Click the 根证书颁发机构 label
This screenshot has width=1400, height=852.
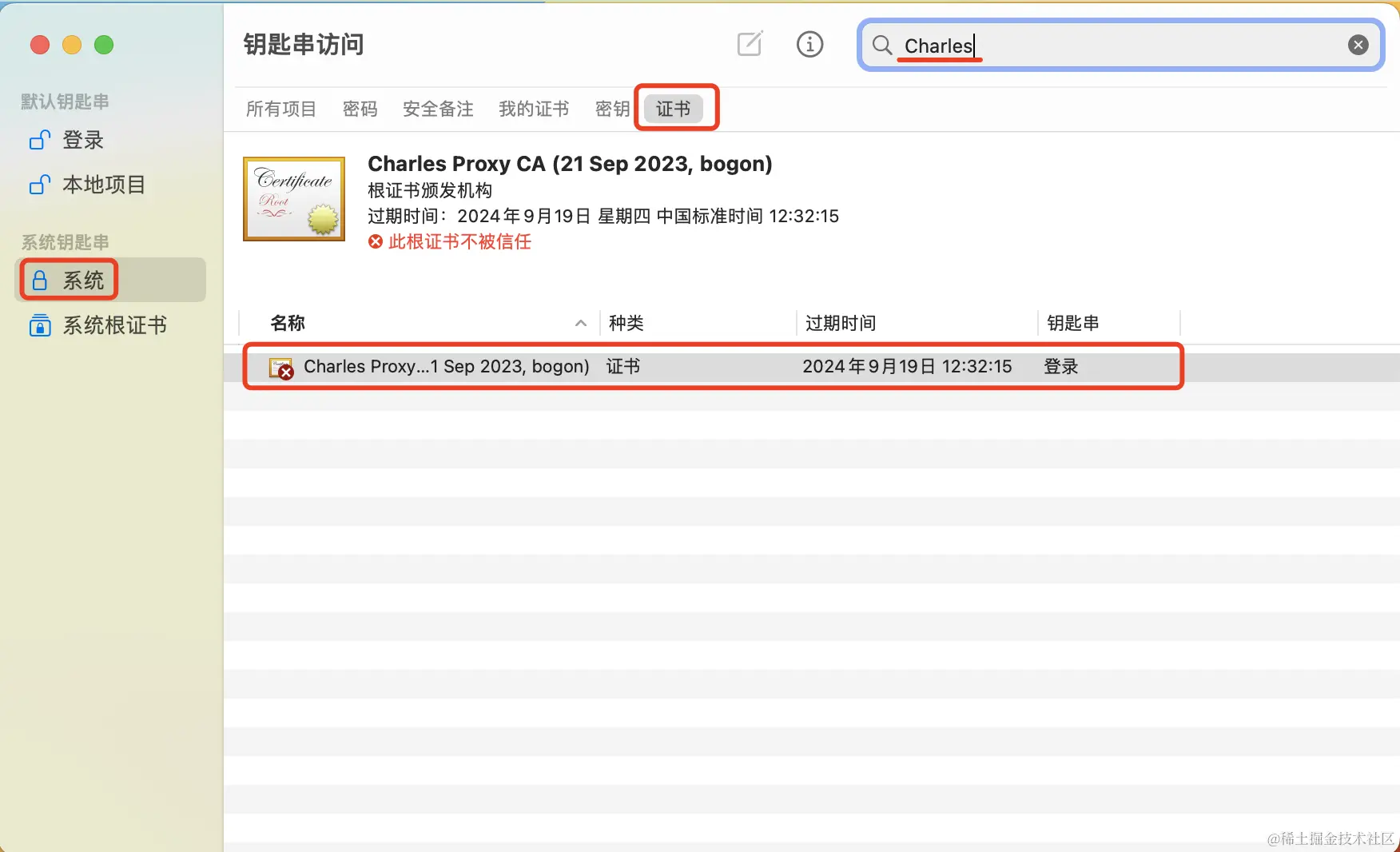tap(430, 190)
